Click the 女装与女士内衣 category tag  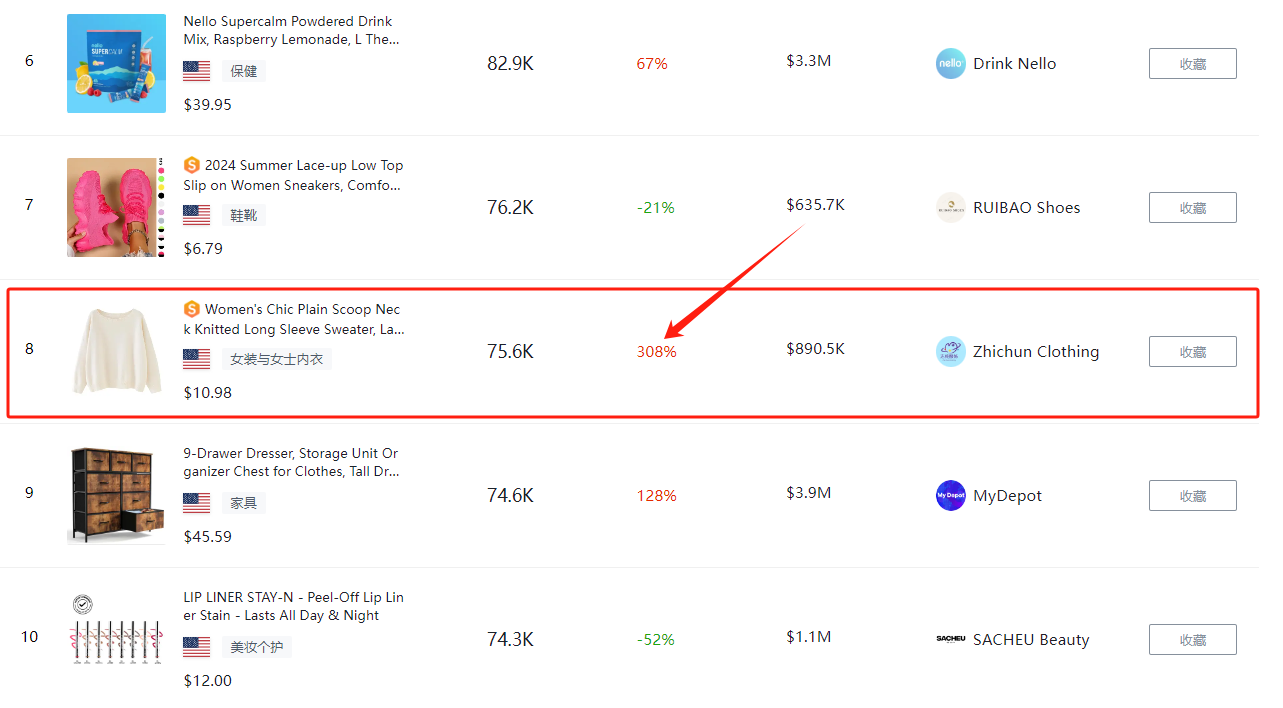point(277,359)
